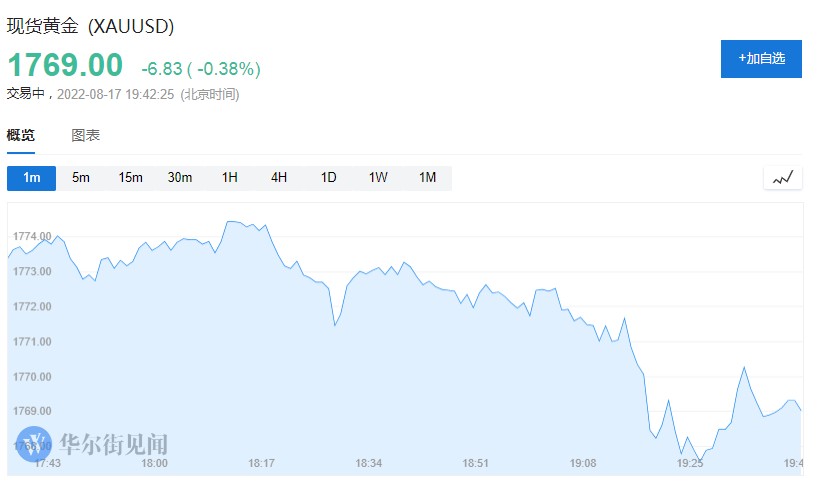
Task: Select the 1M monthly interval
Action: tap(428, 178)
